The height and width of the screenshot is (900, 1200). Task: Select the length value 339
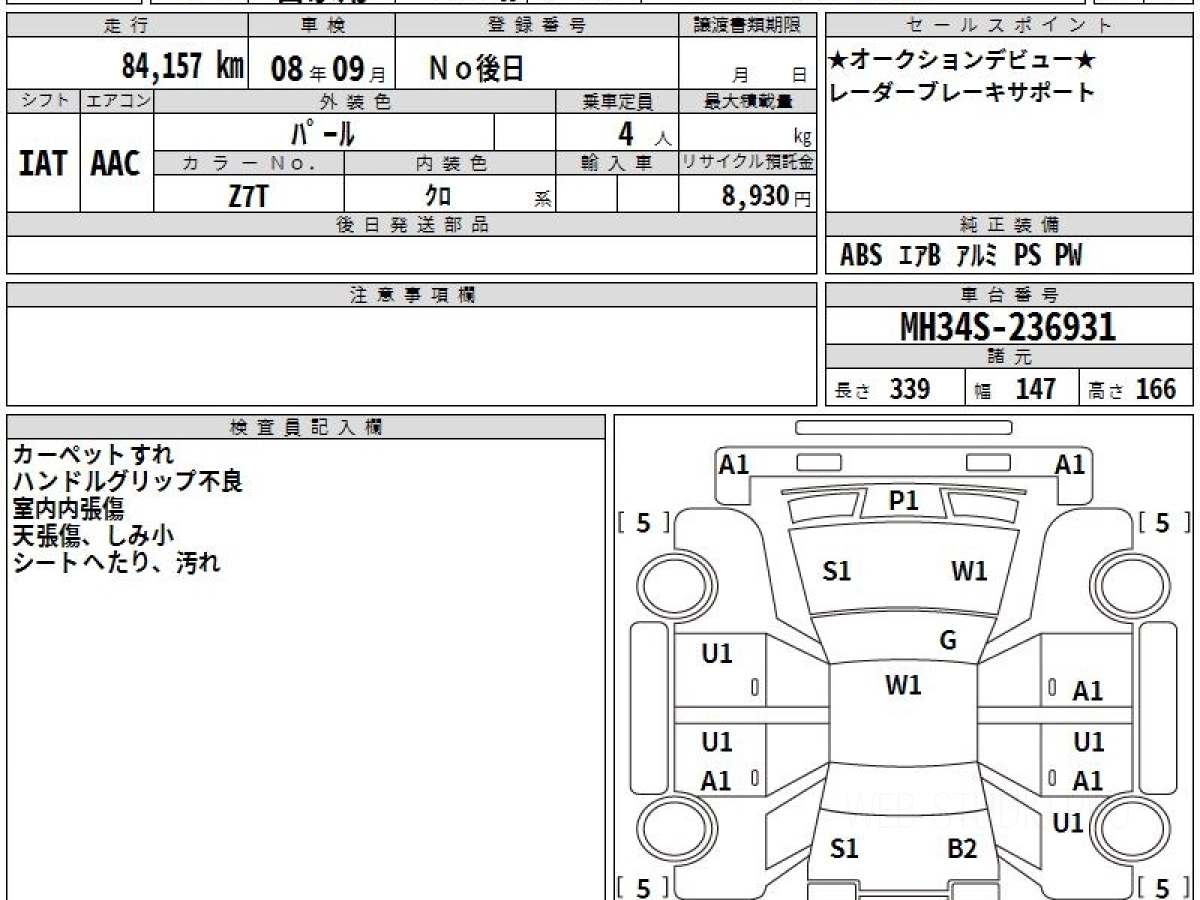(910, 389)
